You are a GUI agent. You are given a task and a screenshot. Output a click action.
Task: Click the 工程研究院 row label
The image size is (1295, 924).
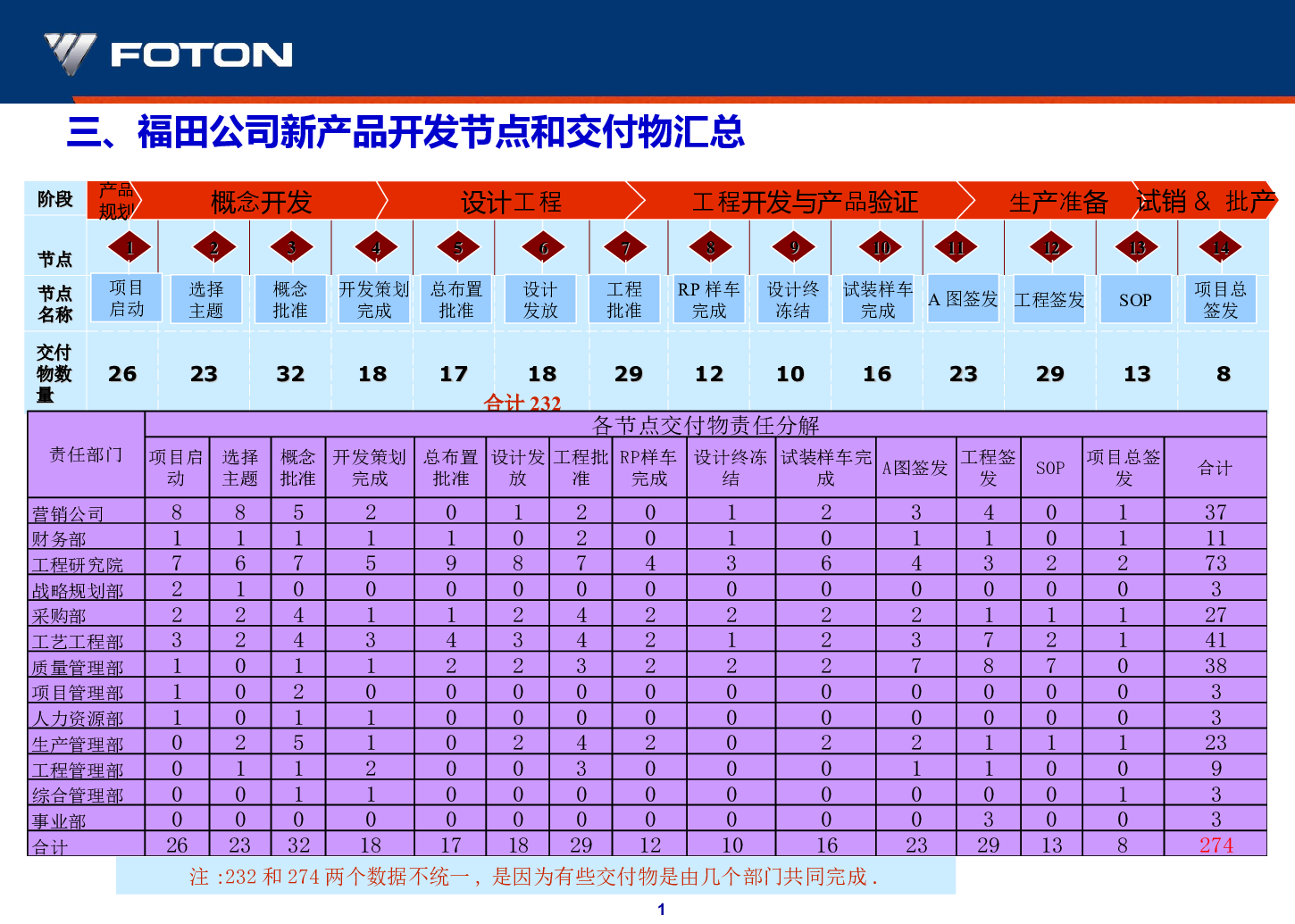tap(77, 565)
